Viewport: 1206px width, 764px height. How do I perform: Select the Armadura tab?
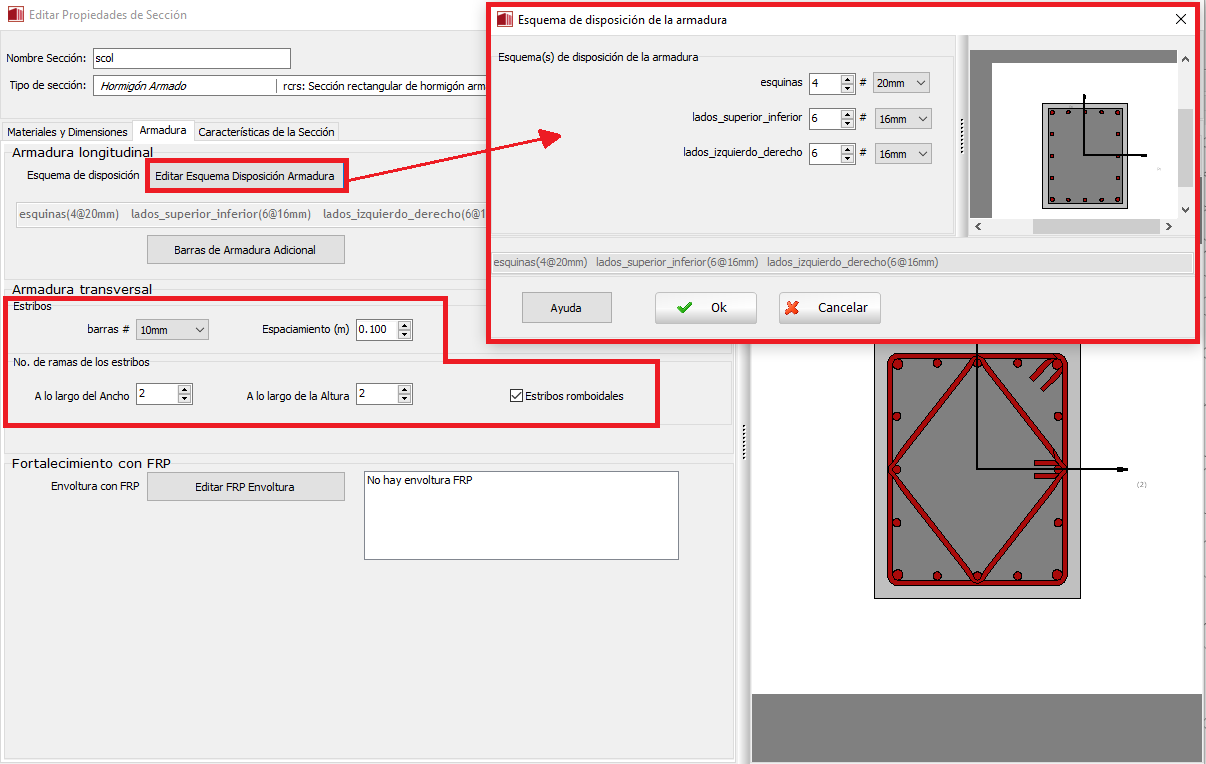point(162,131)
